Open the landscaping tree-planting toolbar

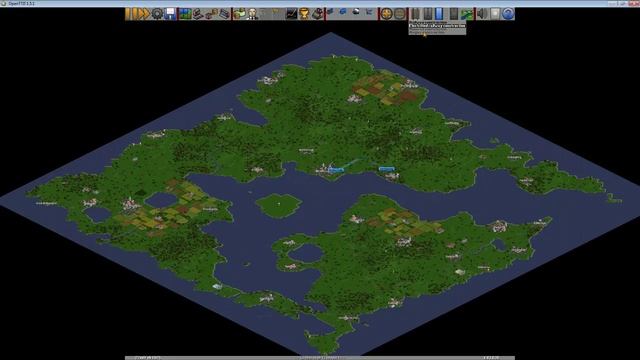coord(467,14)
